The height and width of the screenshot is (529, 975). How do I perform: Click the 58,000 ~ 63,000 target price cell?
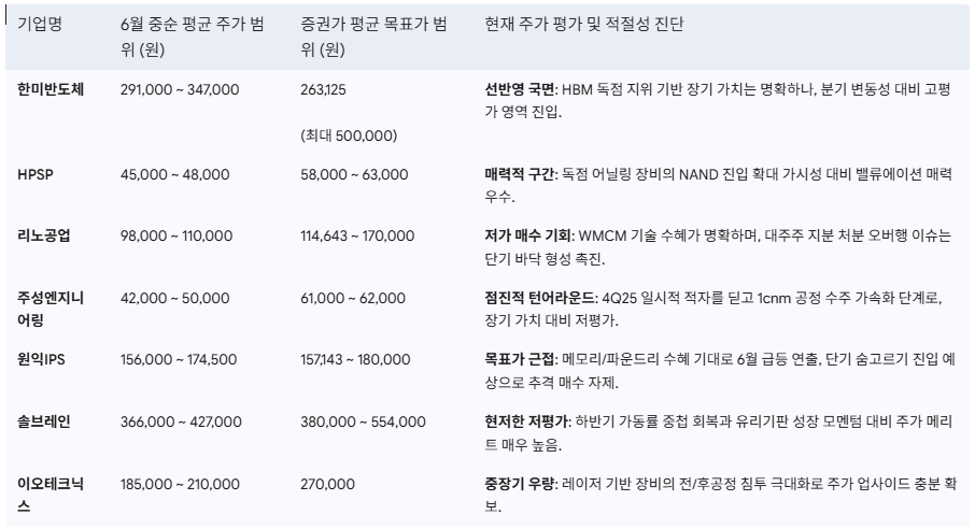click(x=354, y=175)
